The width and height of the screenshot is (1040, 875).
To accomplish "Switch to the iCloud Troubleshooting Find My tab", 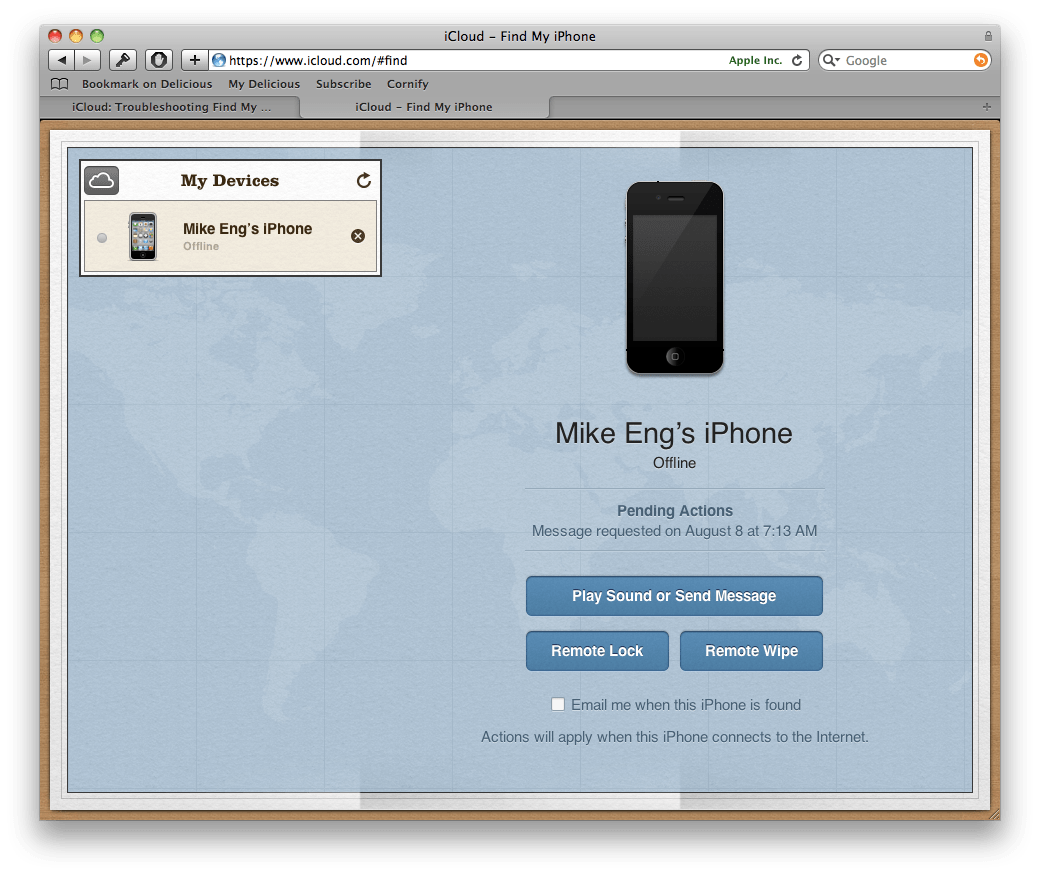I will [170, 107].
